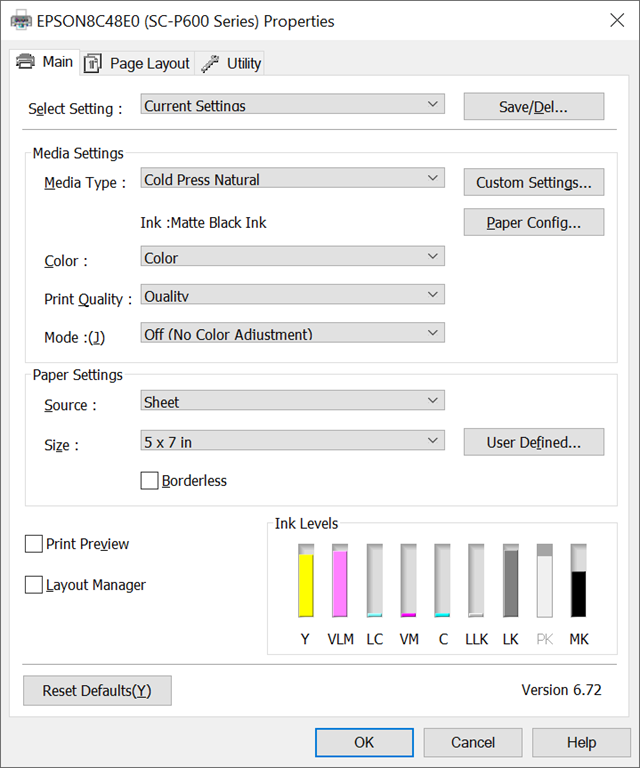Confirm with the OK button

pos(364,743)
